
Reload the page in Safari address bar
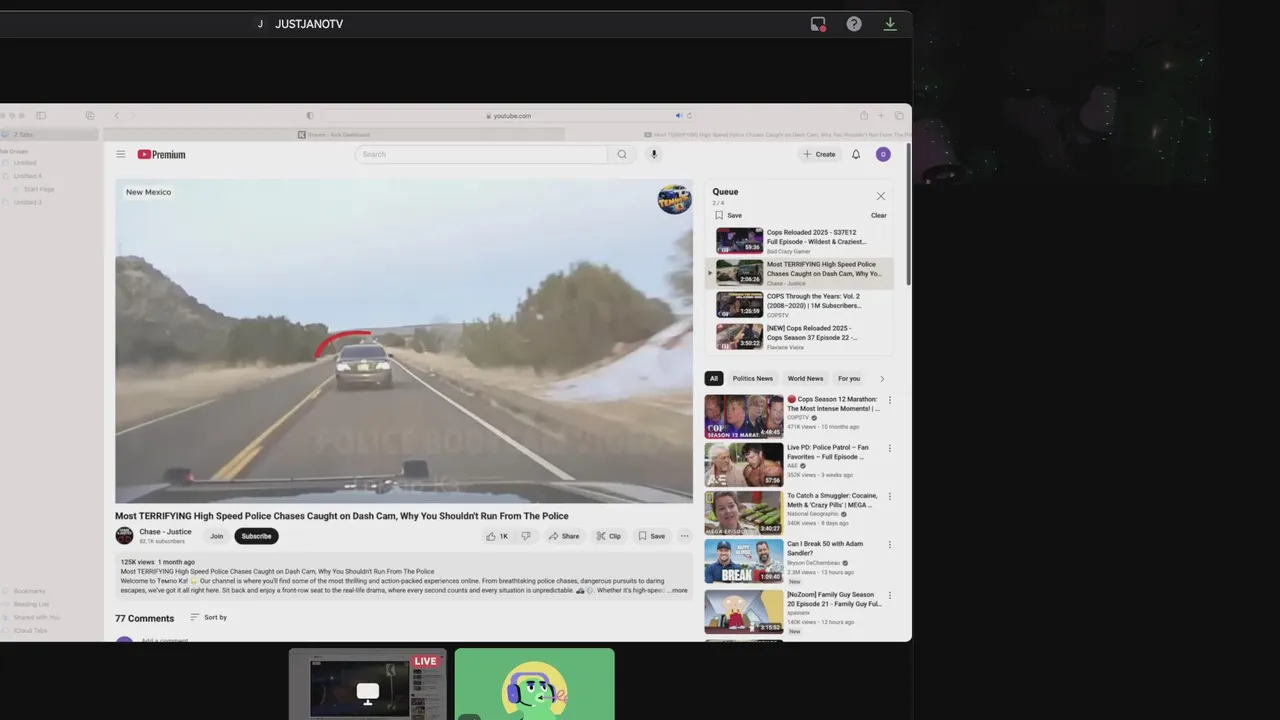pyautogui.click(x=689, y=116)
